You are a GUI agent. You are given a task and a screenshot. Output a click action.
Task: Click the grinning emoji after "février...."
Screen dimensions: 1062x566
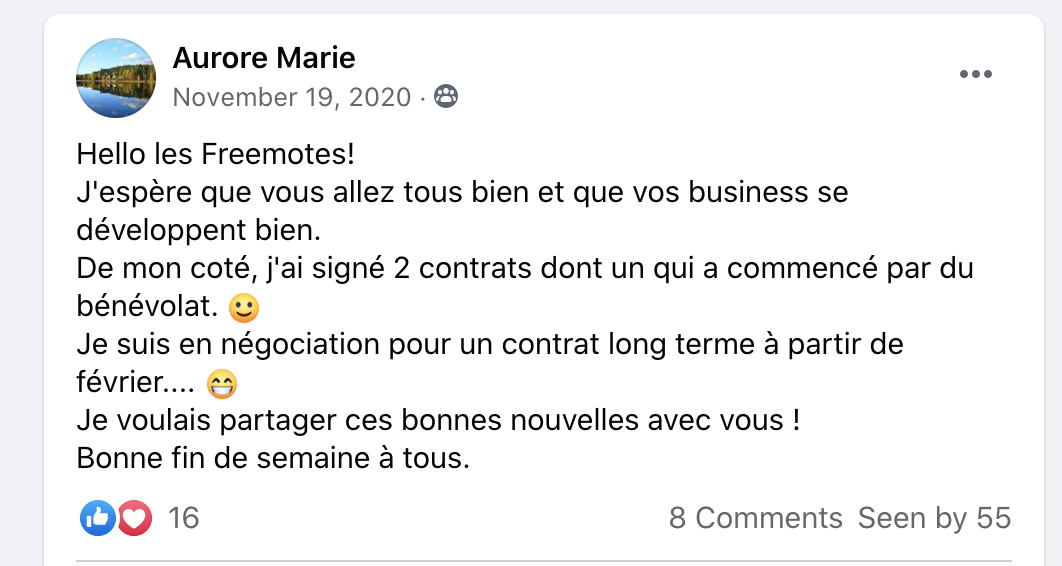pyautogui.click(x=221, y=384)
